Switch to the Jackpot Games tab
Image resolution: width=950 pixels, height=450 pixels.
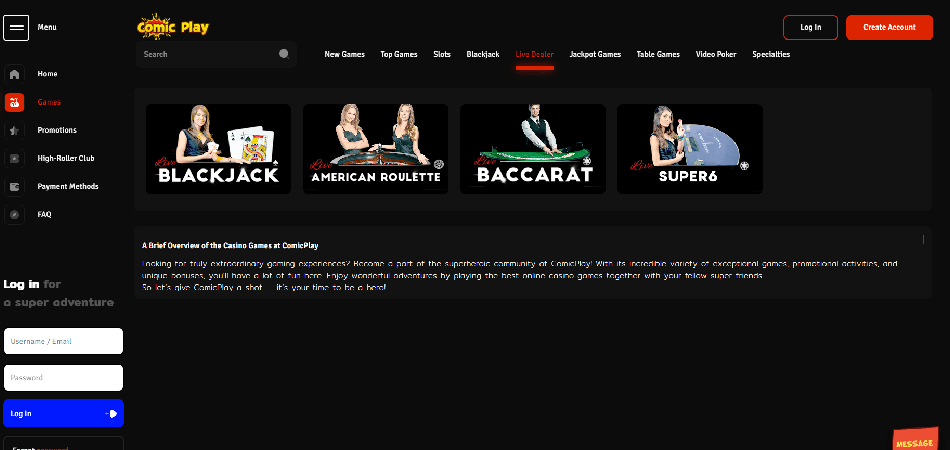coord(595,54)
